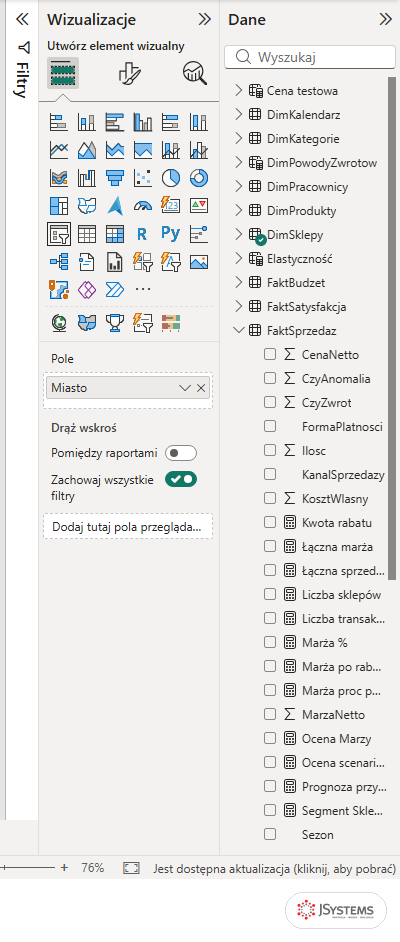Insert a line chart visual
This screenshot has height=942, width=400.
pos(59,150)
